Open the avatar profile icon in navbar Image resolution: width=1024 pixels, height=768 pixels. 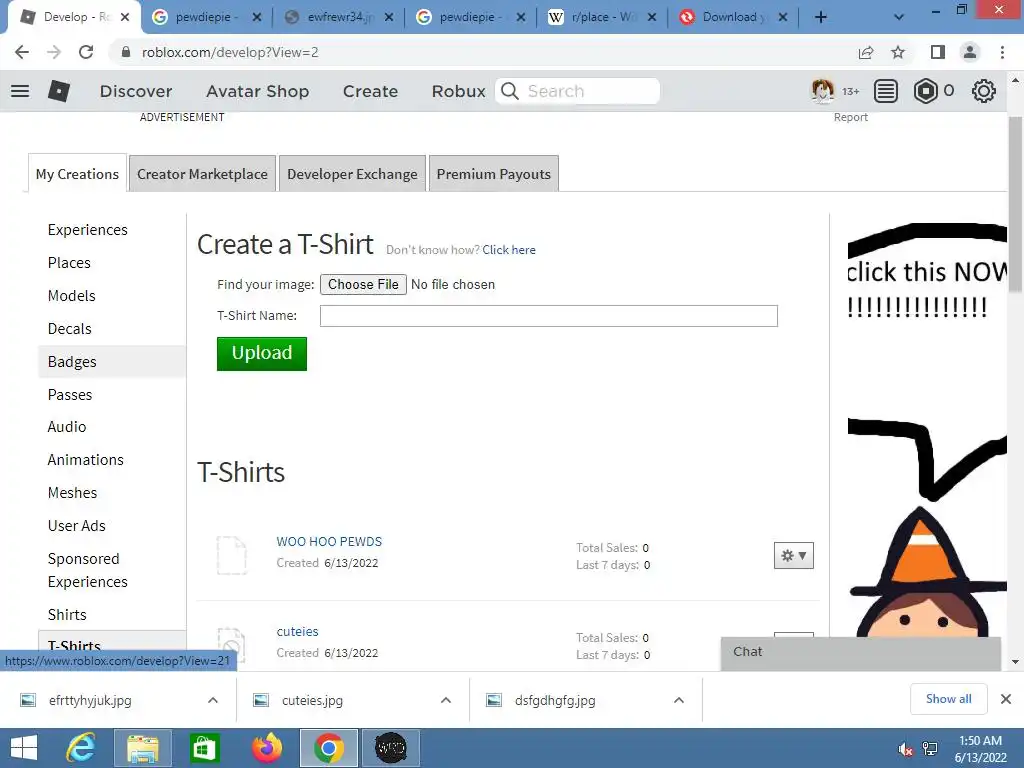click(x=822, y=91)
